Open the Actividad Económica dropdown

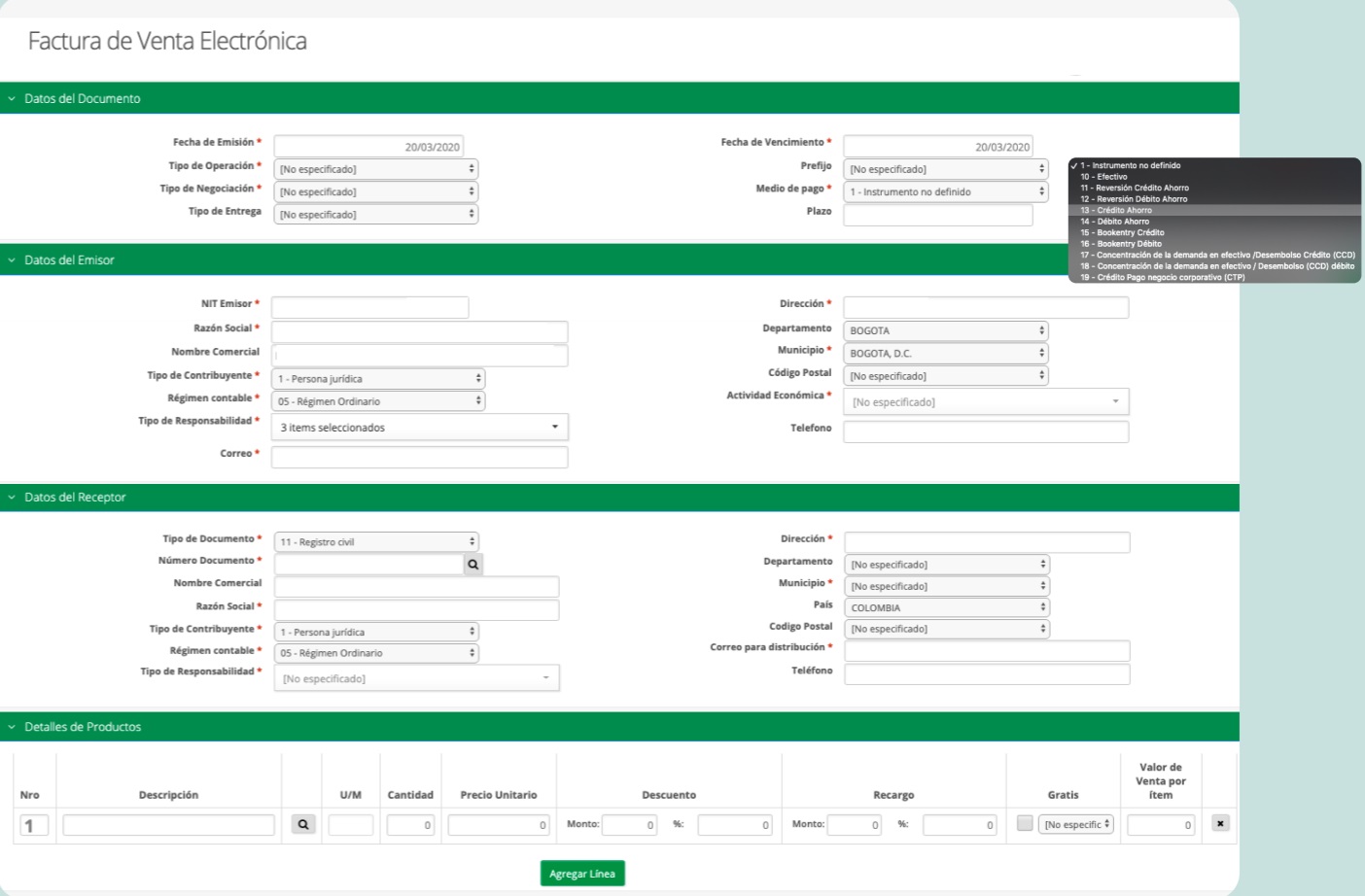click(986, 401)
